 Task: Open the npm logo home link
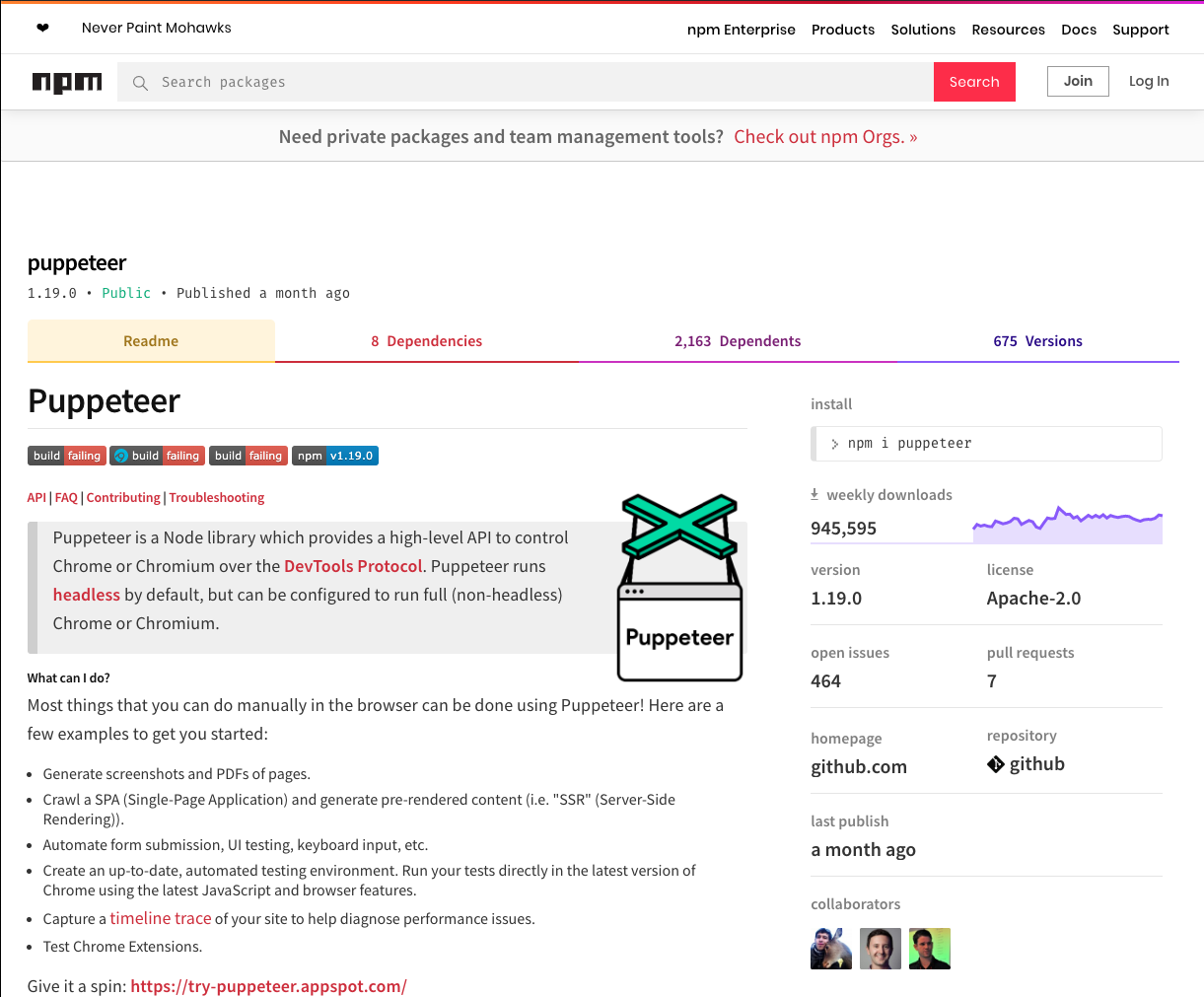point(67,82)
